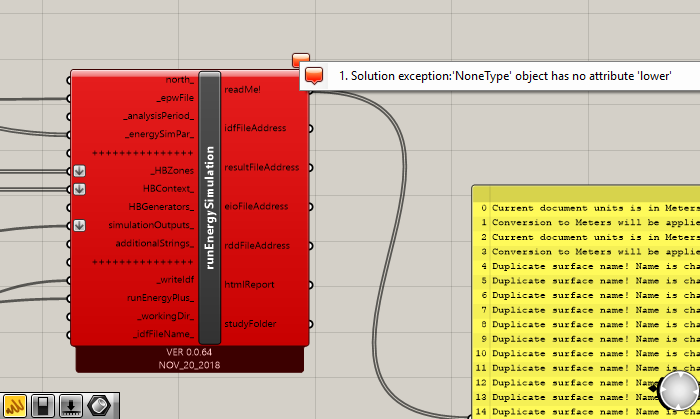This screenshot has height=419, width=700.
Task: Click the htmlReport output
Action: [249, 285]
